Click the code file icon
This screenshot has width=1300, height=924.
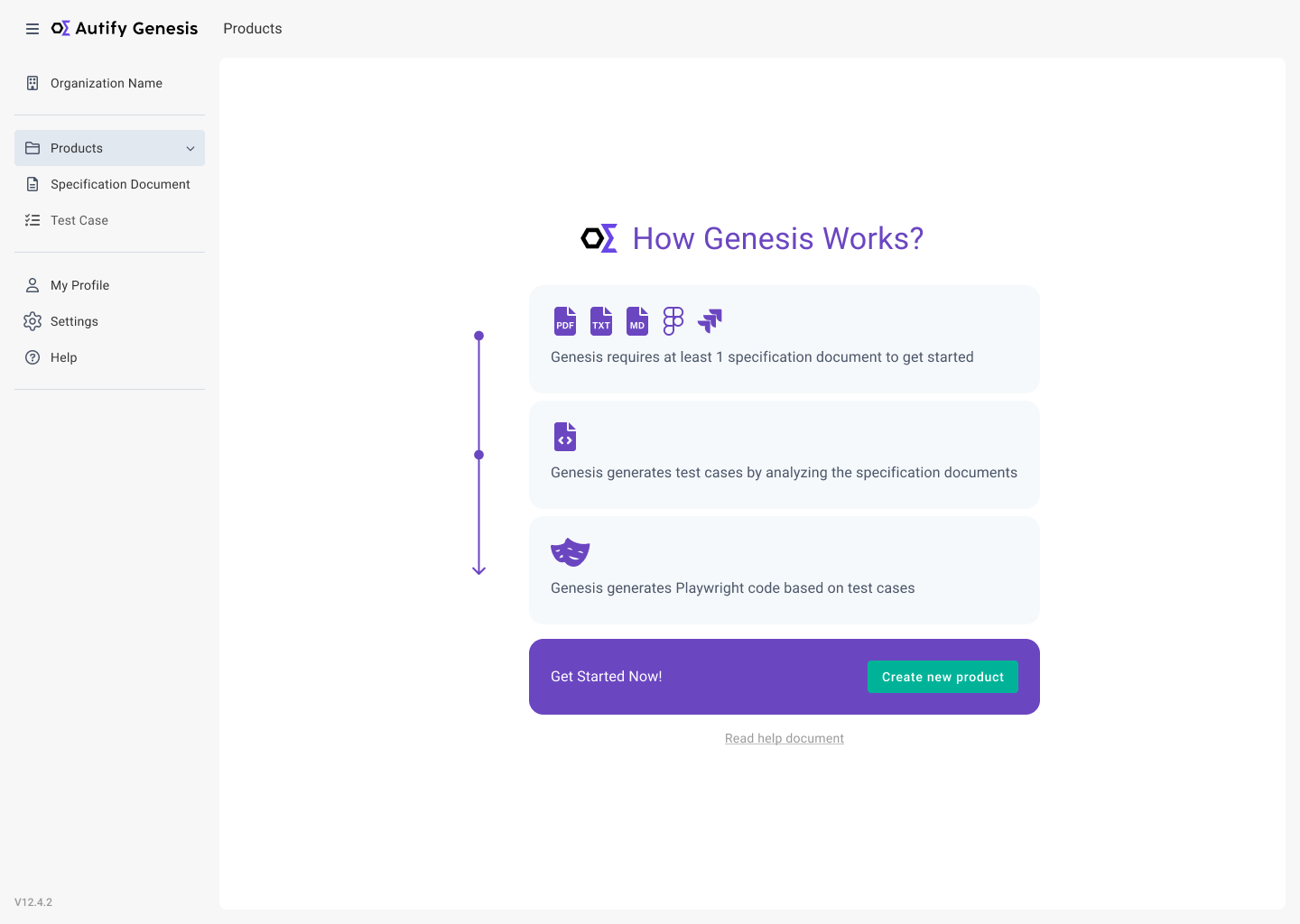click(x=565, y=437)
